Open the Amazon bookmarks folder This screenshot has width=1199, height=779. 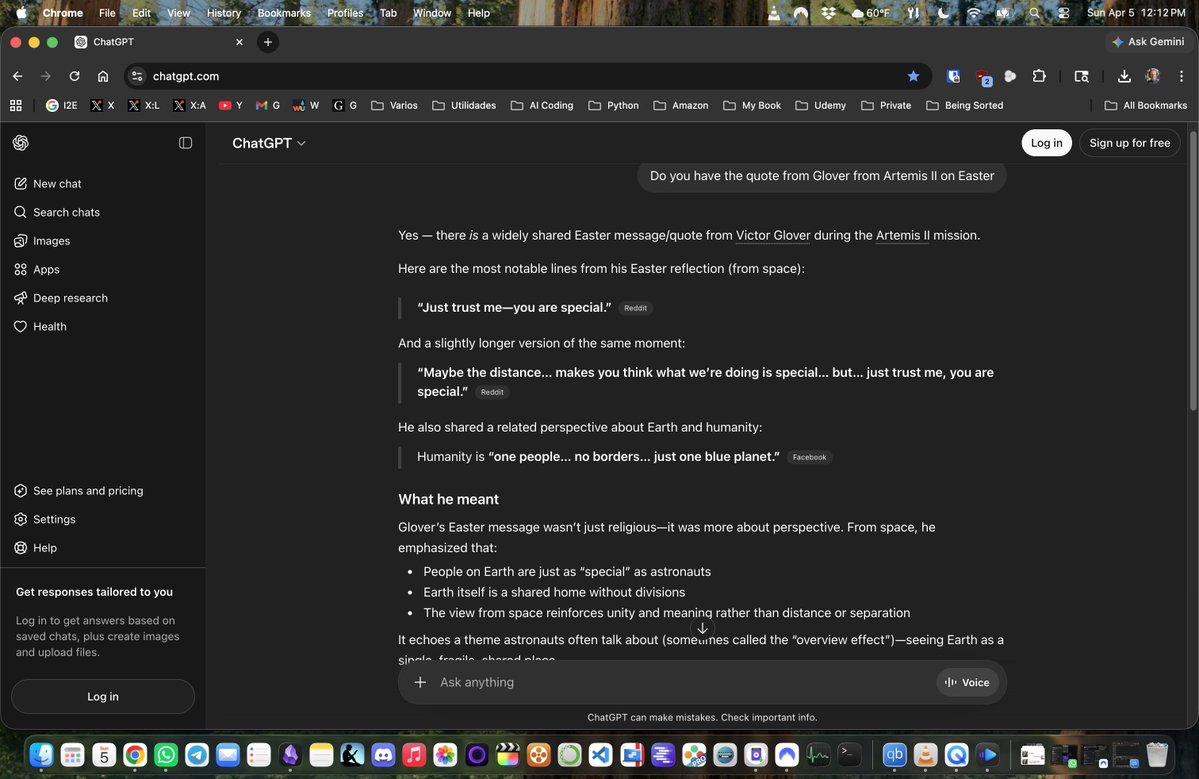(x=681, y=105)
